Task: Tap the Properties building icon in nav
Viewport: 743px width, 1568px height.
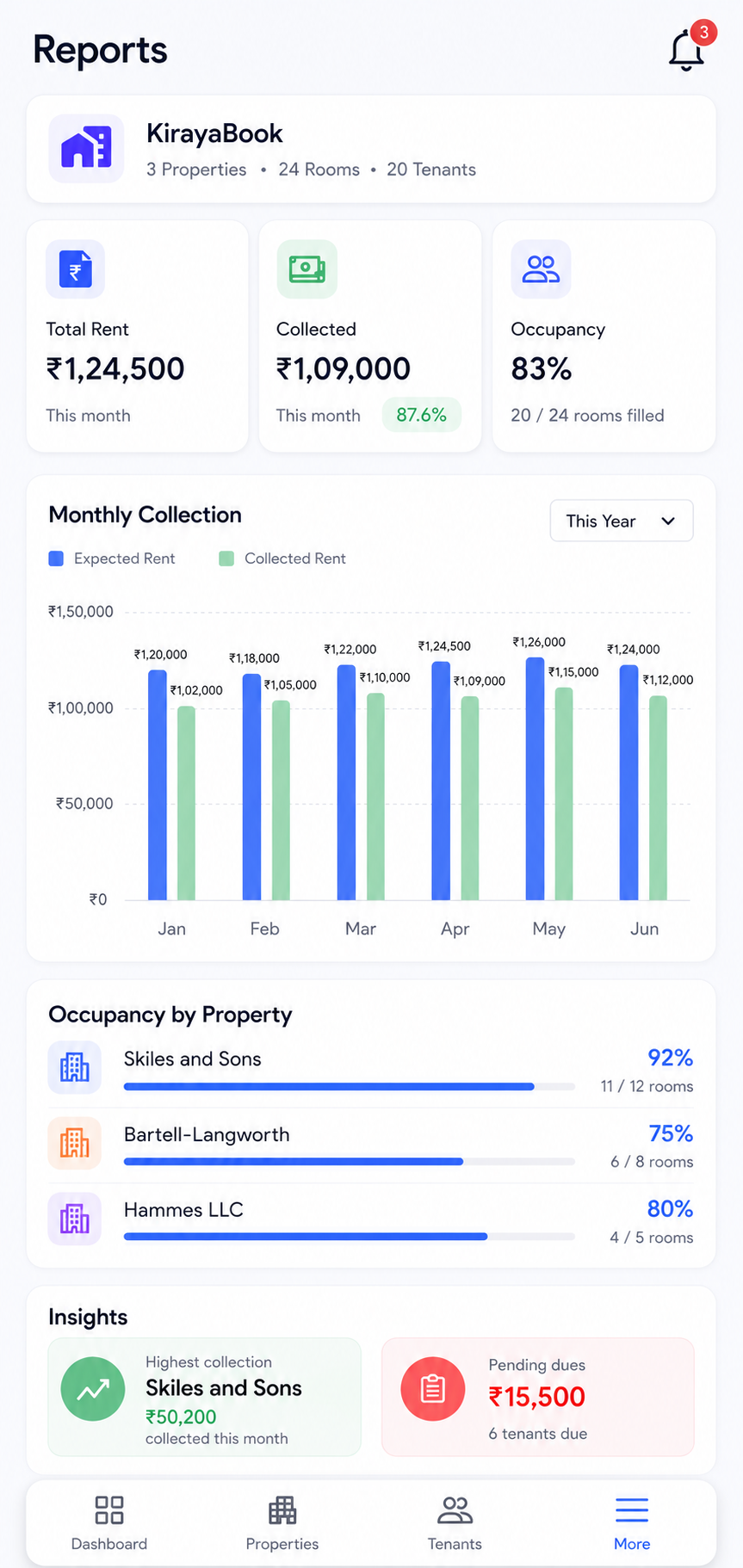Action: [x=282, y=1510]
